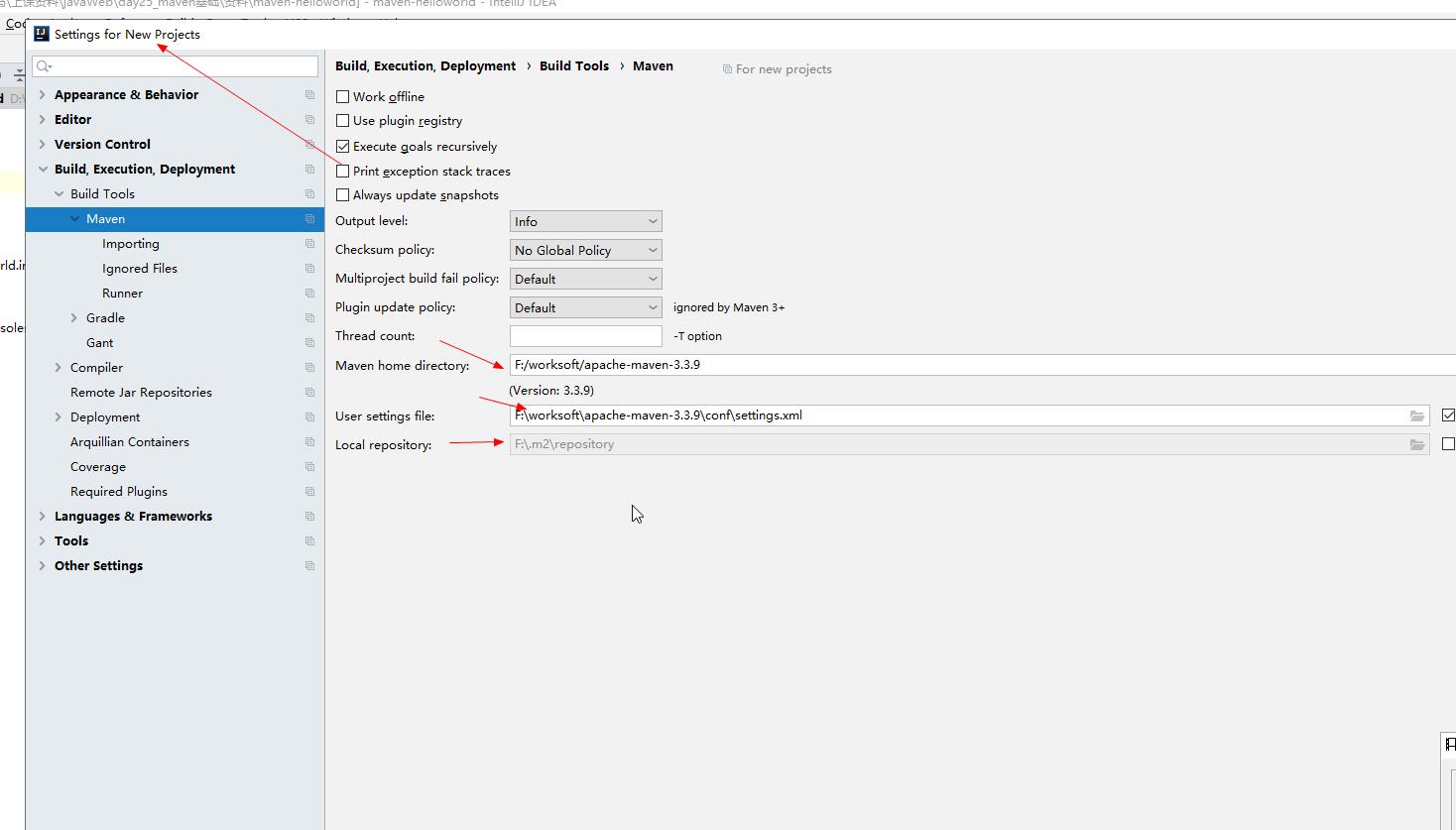Click the project-scope icon on the Languages & Frameworks row
The width and height of the screenshot is (1456, 830).
pyautogui.click(x=309, y=517)
